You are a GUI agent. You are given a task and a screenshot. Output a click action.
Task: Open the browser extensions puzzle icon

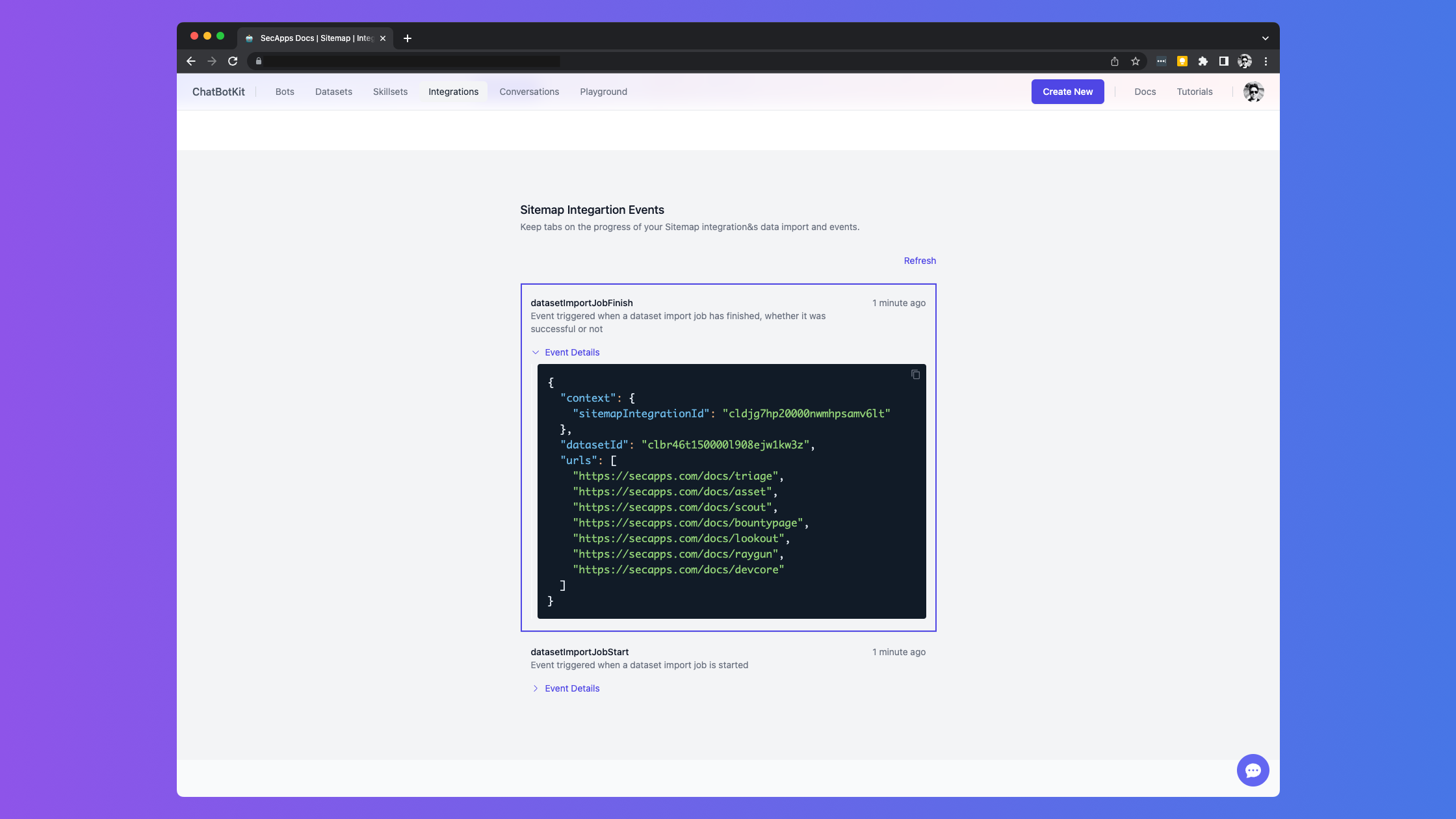1202,61
